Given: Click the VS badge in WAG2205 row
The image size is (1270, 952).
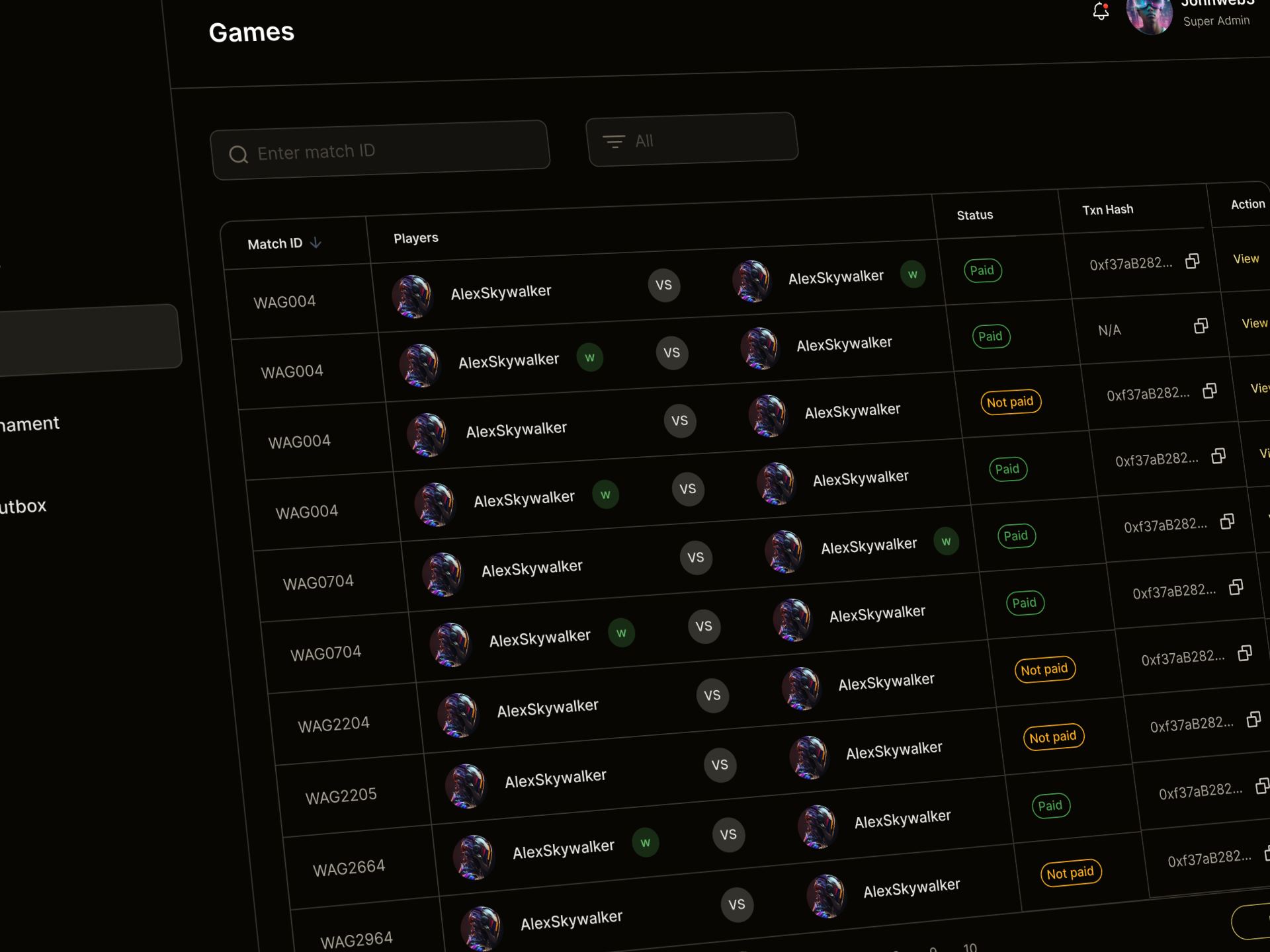Looking at the screenshot, I should (720, 765).
